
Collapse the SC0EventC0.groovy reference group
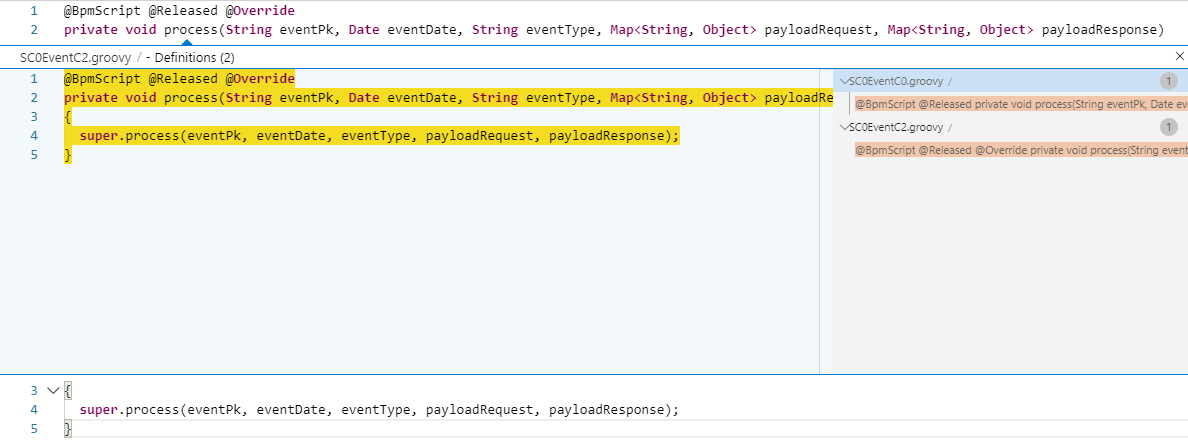pos(843,81)
